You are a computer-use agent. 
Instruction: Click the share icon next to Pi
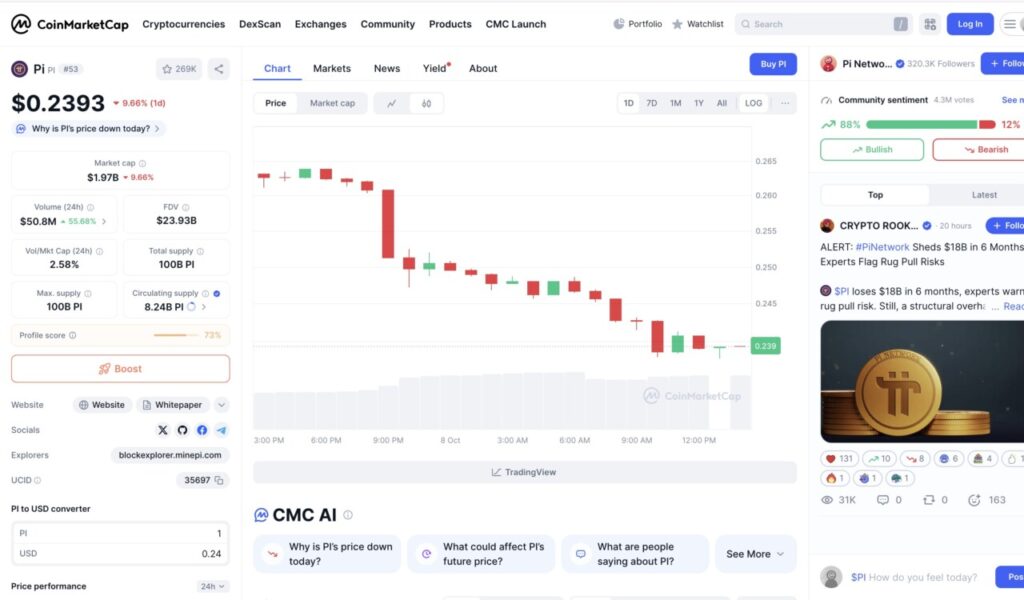pos(220,69)
